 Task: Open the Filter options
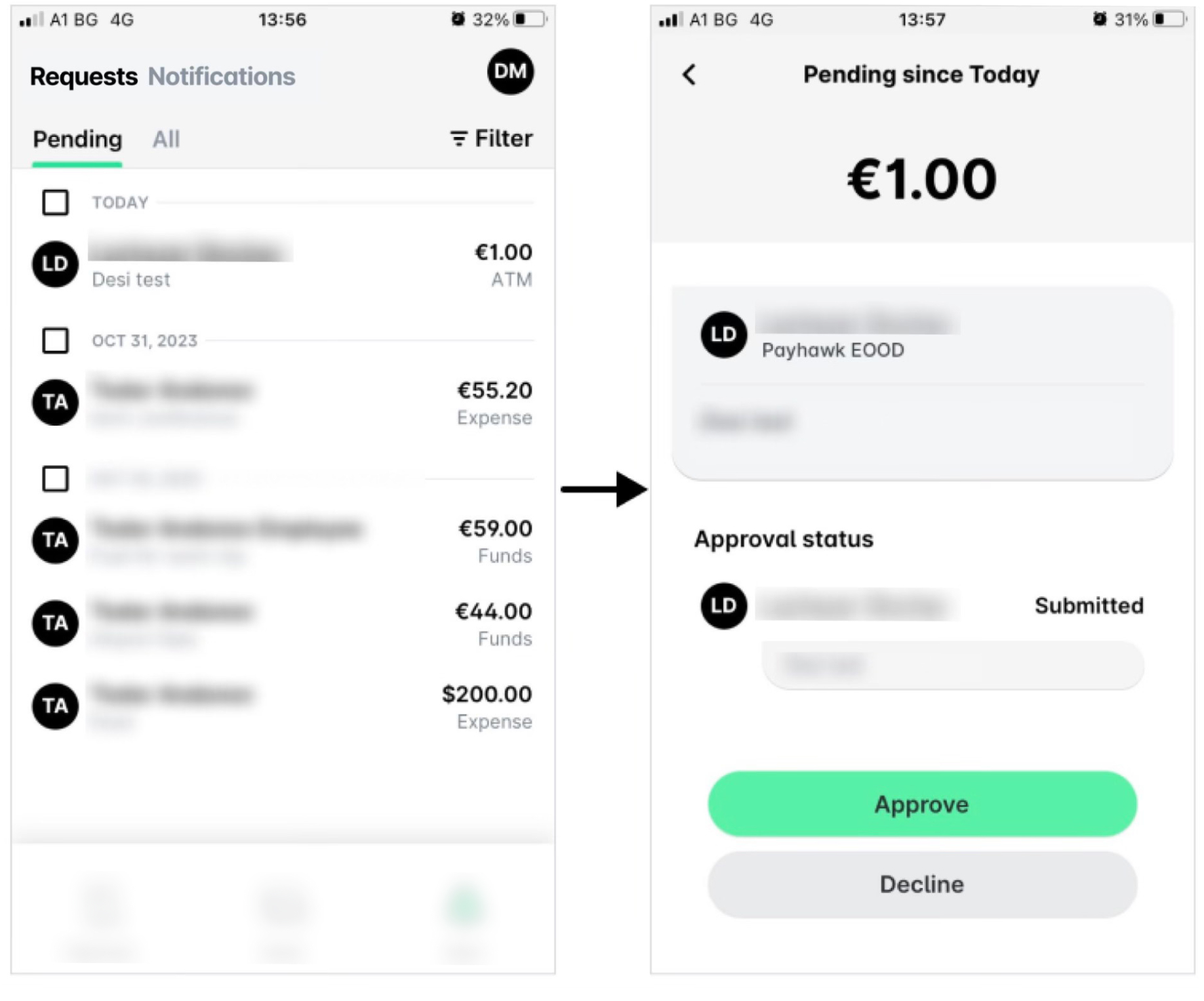(x=491, y=138)
